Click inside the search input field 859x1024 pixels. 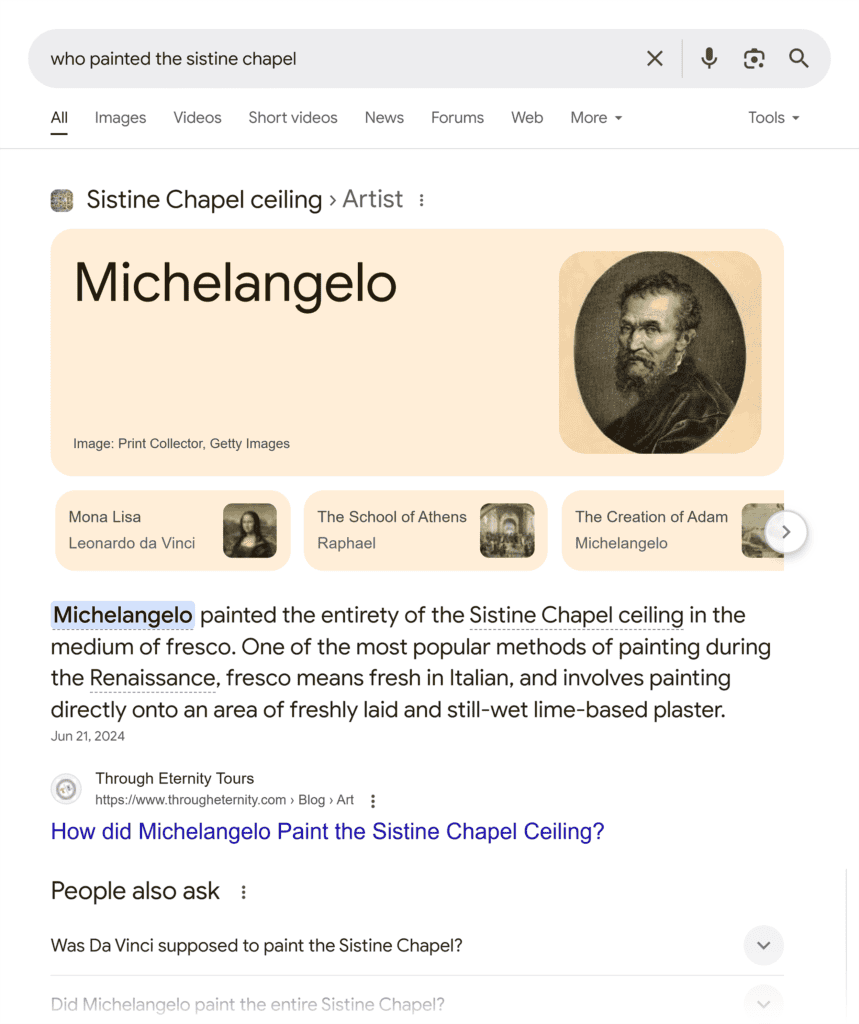pyautogui.click(x=300, y=58)
